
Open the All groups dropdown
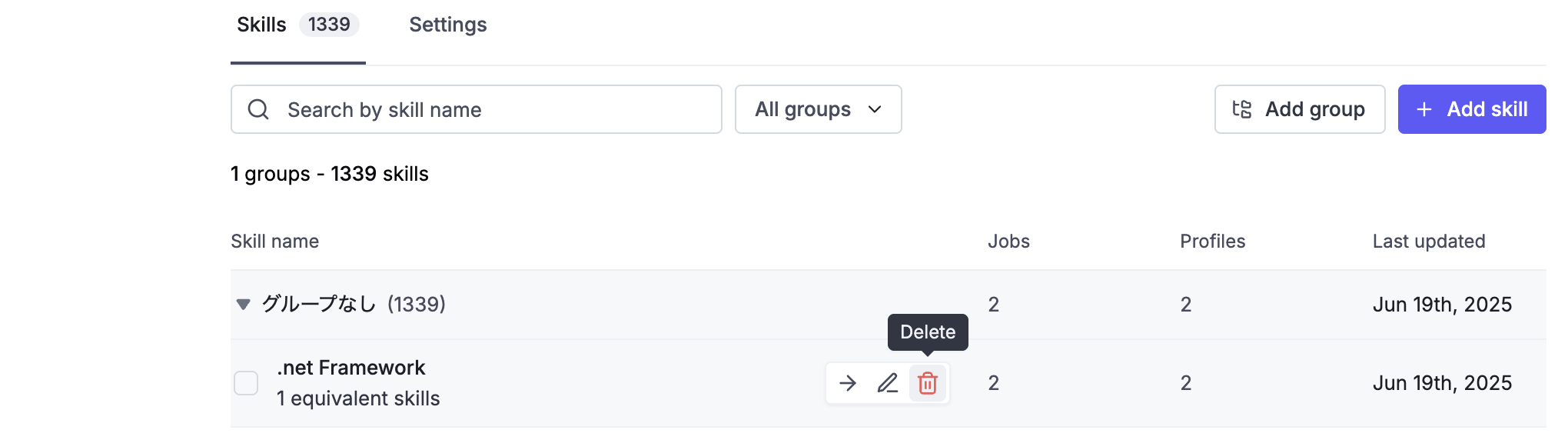point(819,109)
